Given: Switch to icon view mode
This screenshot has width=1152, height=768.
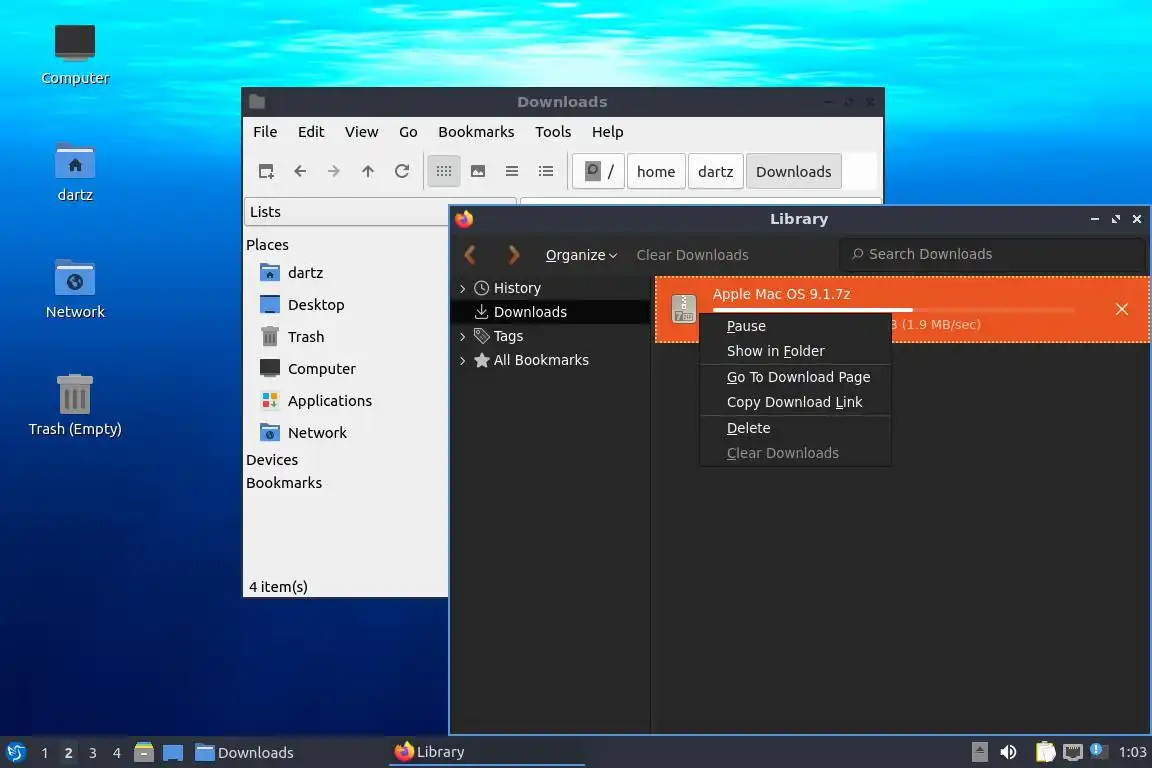Looking at the screenshot, I should [x=444, y=171].
